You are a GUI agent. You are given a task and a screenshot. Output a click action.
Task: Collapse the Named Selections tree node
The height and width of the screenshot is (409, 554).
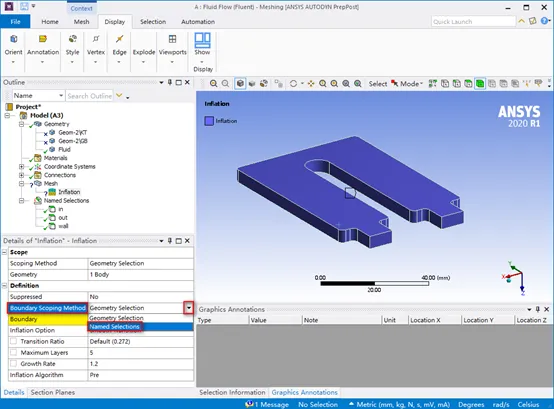click(22, 200)
